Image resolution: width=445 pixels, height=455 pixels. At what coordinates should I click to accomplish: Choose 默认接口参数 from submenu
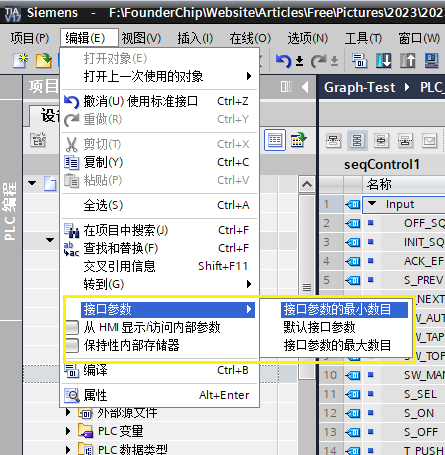point(319,327)
